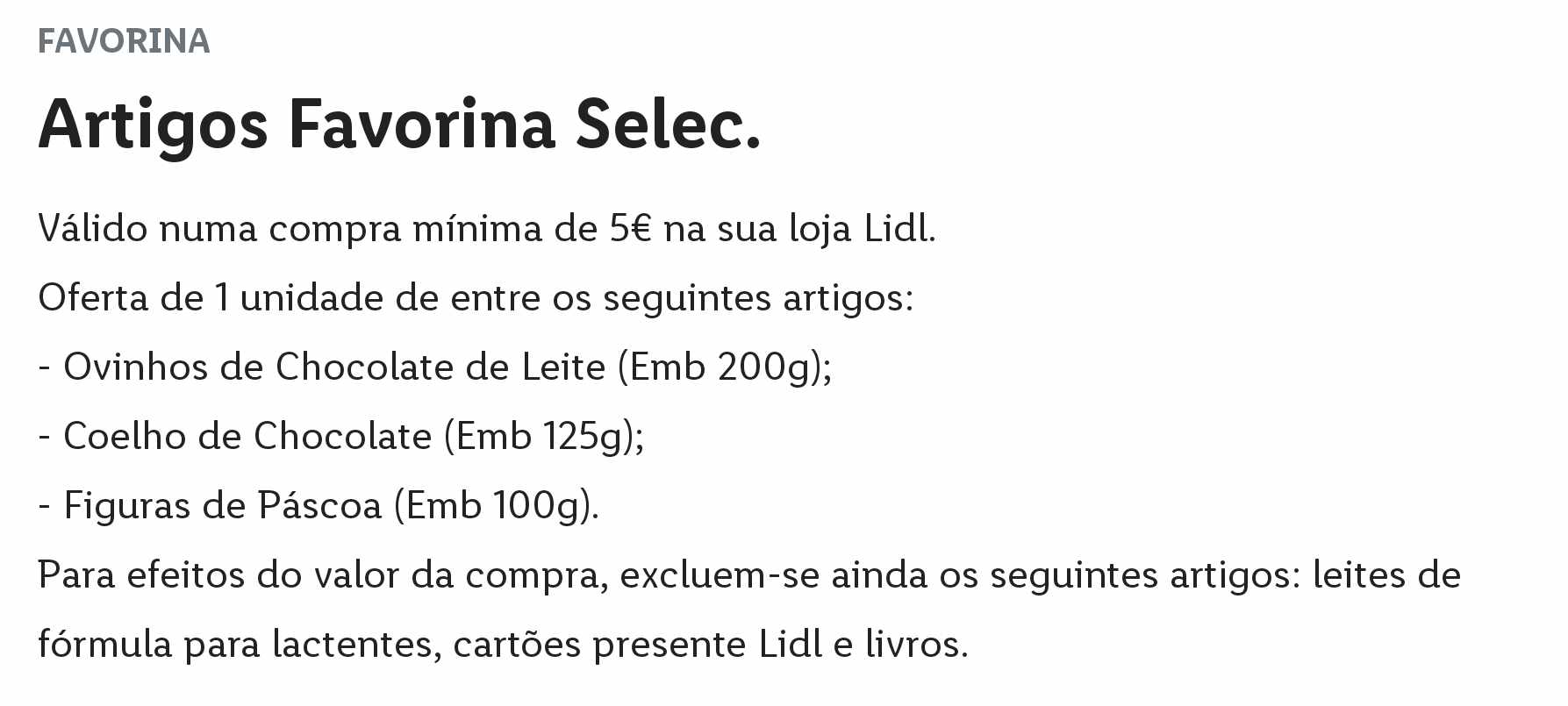This screenshot has height=706, width=1568.
Task: Click the "(Emb 100g)" package size
Action: click(493, 505)
